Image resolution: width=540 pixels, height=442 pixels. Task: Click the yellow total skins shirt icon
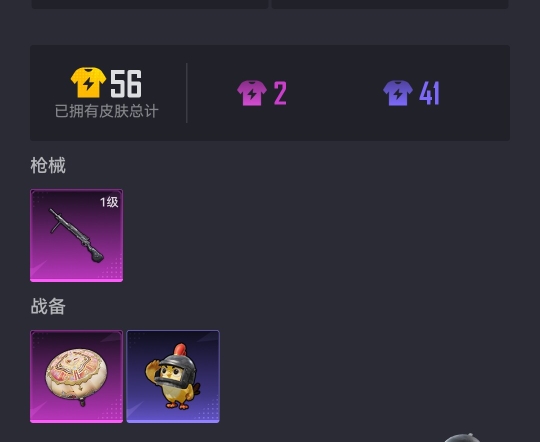pyautogui.click(x=88, y=82)
